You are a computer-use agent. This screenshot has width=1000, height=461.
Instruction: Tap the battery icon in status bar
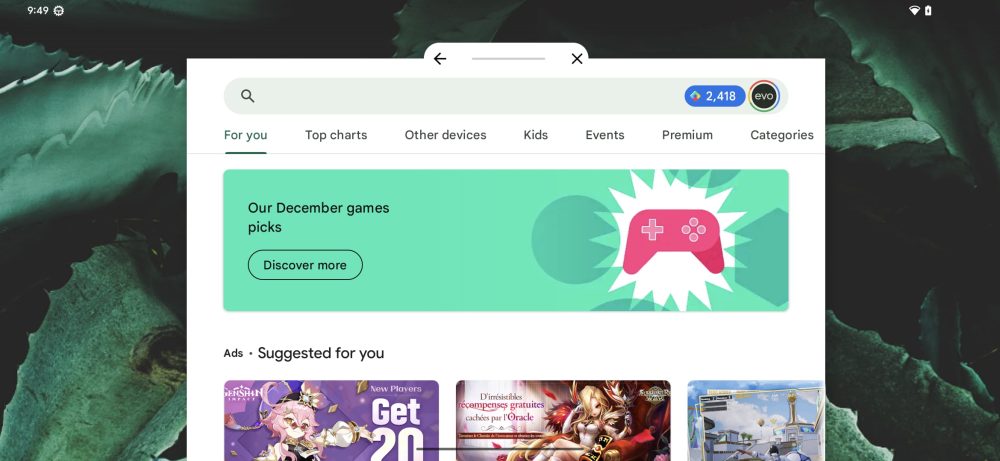(x=928, y=10)
